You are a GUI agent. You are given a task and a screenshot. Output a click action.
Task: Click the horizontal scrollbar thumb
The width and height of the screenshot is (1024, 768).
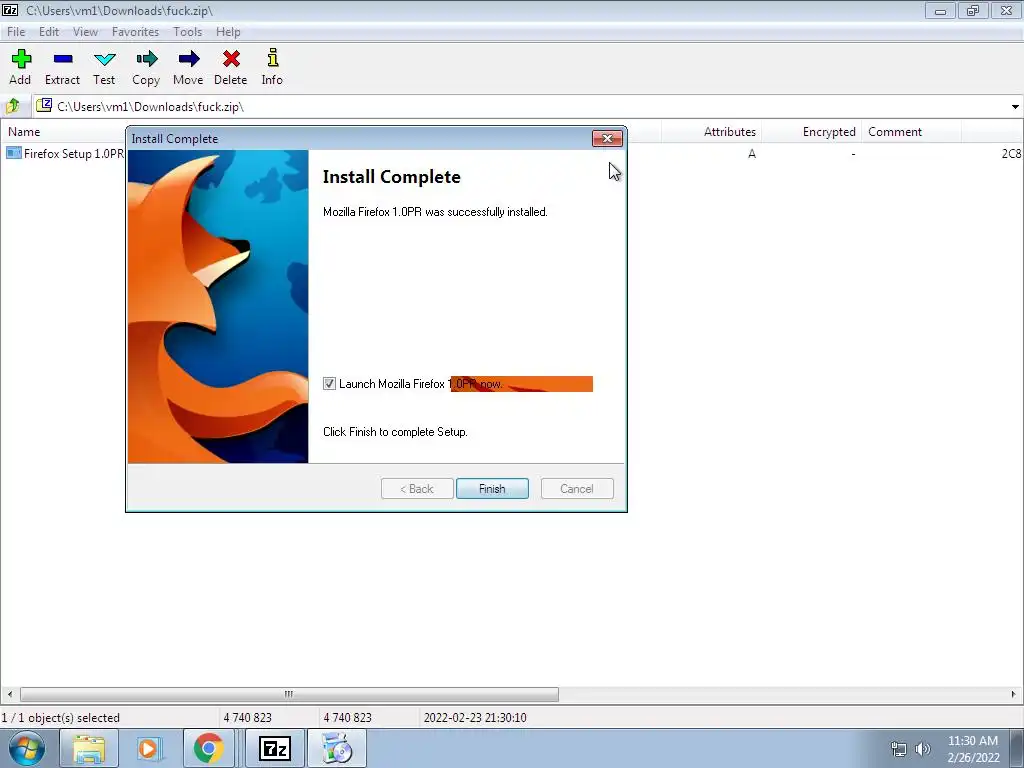[x=289, y=694]
